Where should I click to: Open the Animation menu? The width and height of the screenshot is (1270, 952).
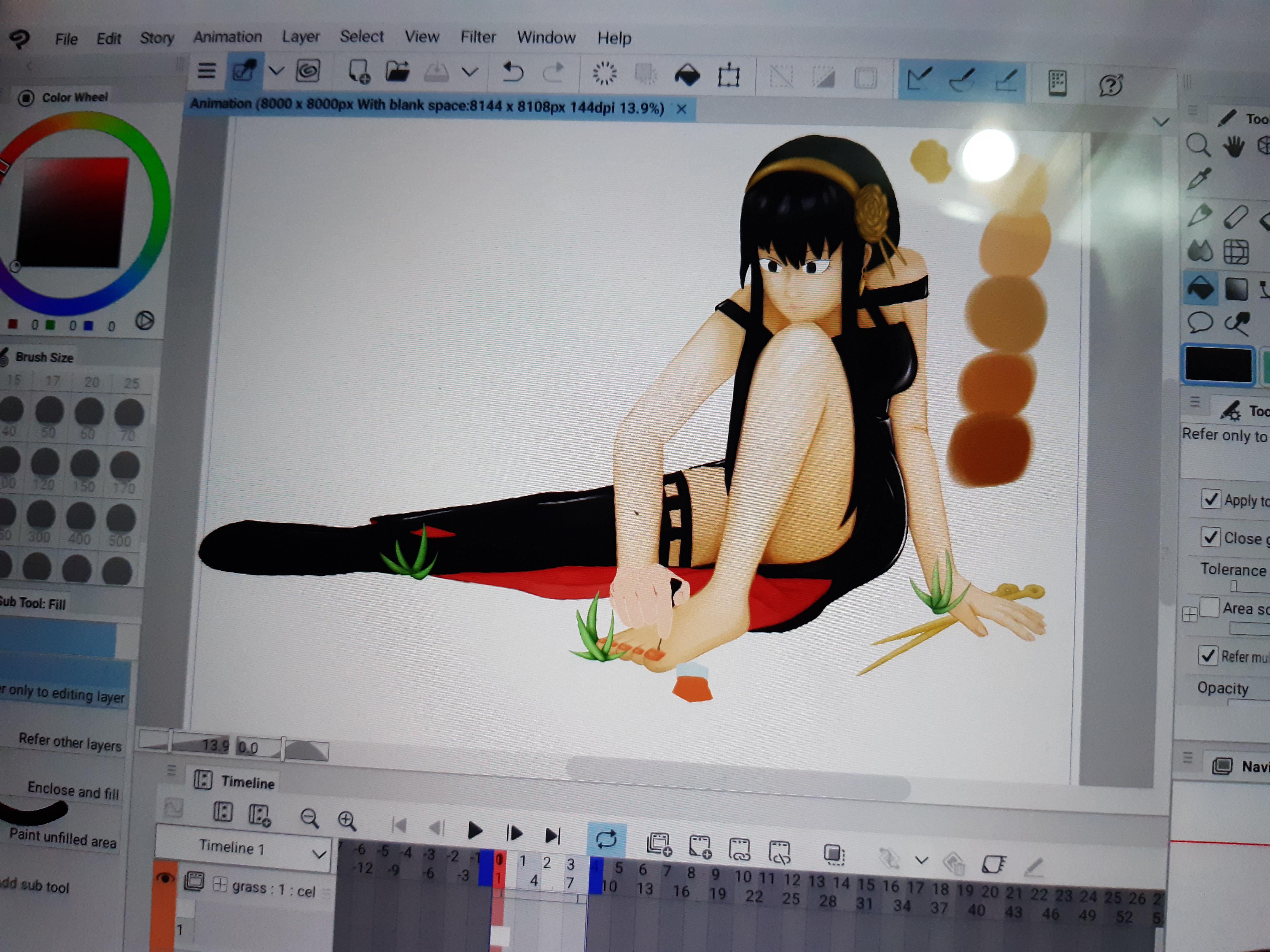click(227, 37)
